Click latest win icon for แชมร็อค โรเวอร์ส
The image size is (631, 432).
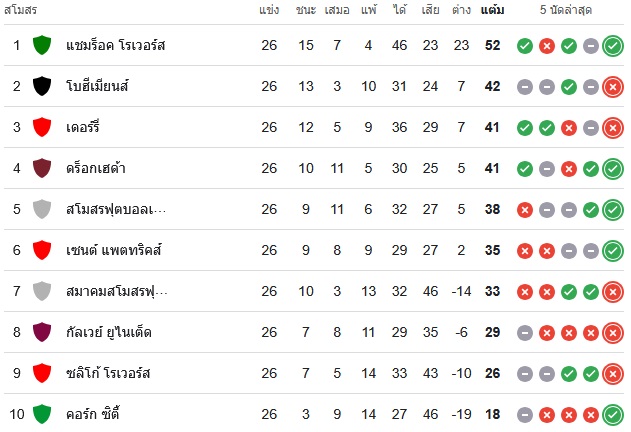coord(613,46)
